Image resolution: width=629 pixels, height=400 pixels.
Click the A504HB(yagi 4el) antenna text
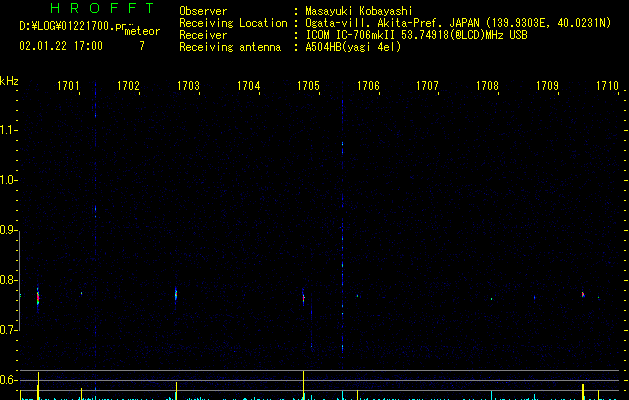click(x=353, y=47)
